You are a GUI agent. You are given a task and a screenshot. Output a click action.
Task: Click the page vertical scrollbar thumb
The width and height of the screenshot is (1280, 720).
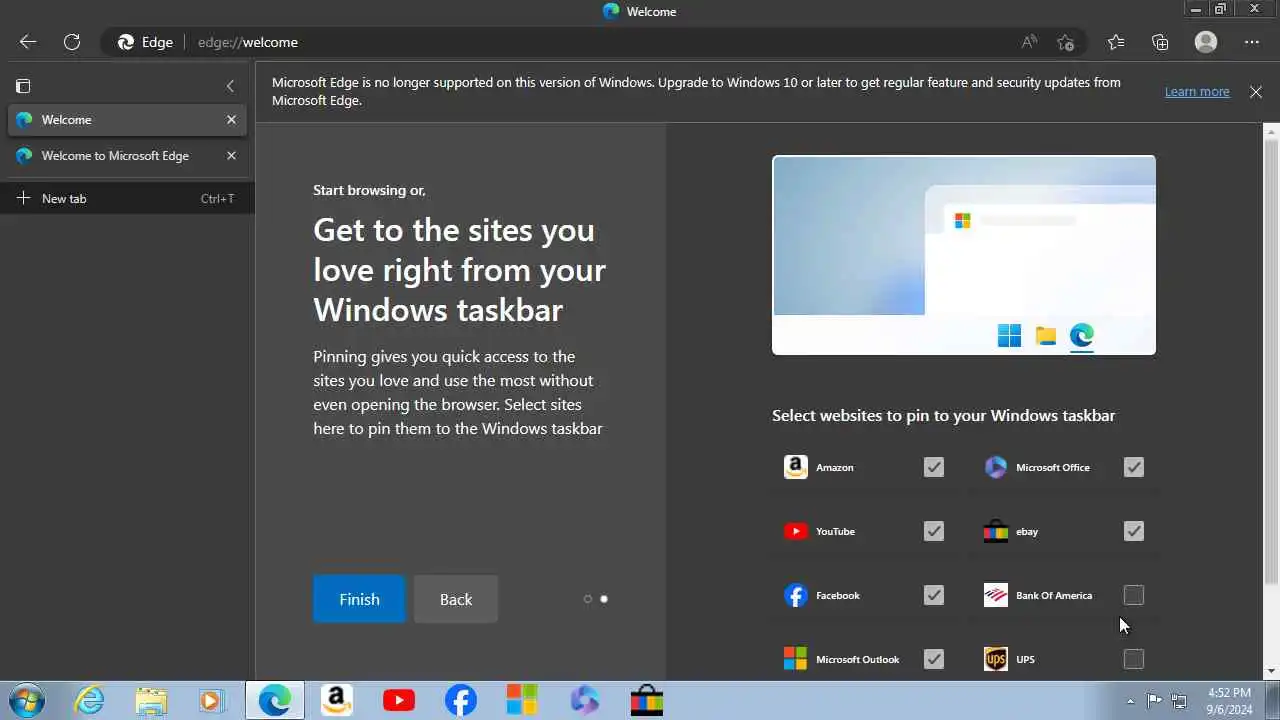pos(1272,360)
